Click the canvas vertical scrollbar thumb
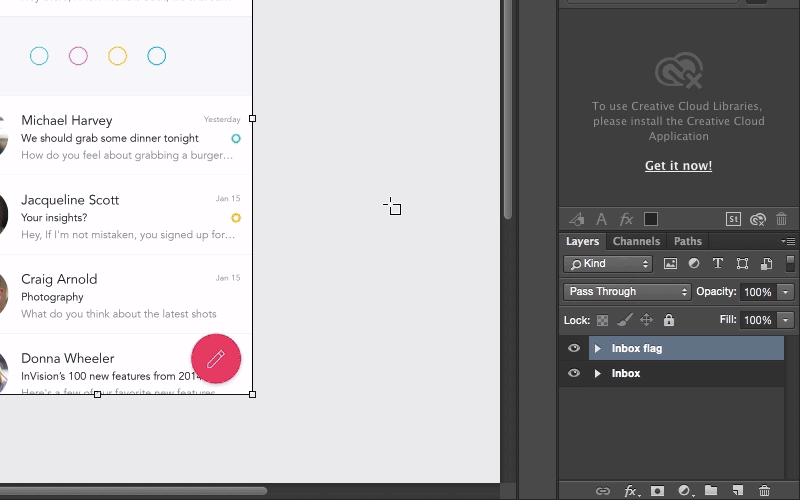Viewport: 800px width, 500px height. click(508, 110)
